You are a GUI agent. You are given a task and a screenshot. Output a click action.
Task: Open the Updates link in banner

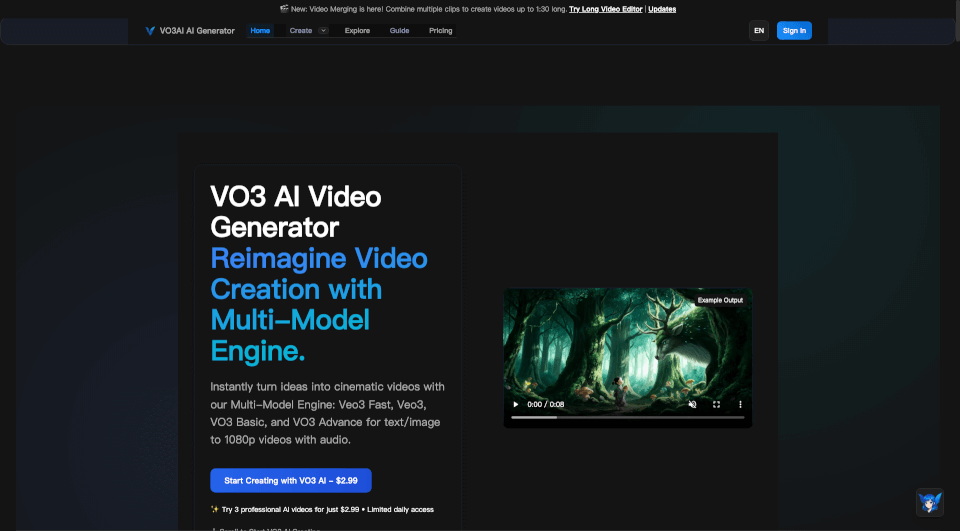[662, 9]
